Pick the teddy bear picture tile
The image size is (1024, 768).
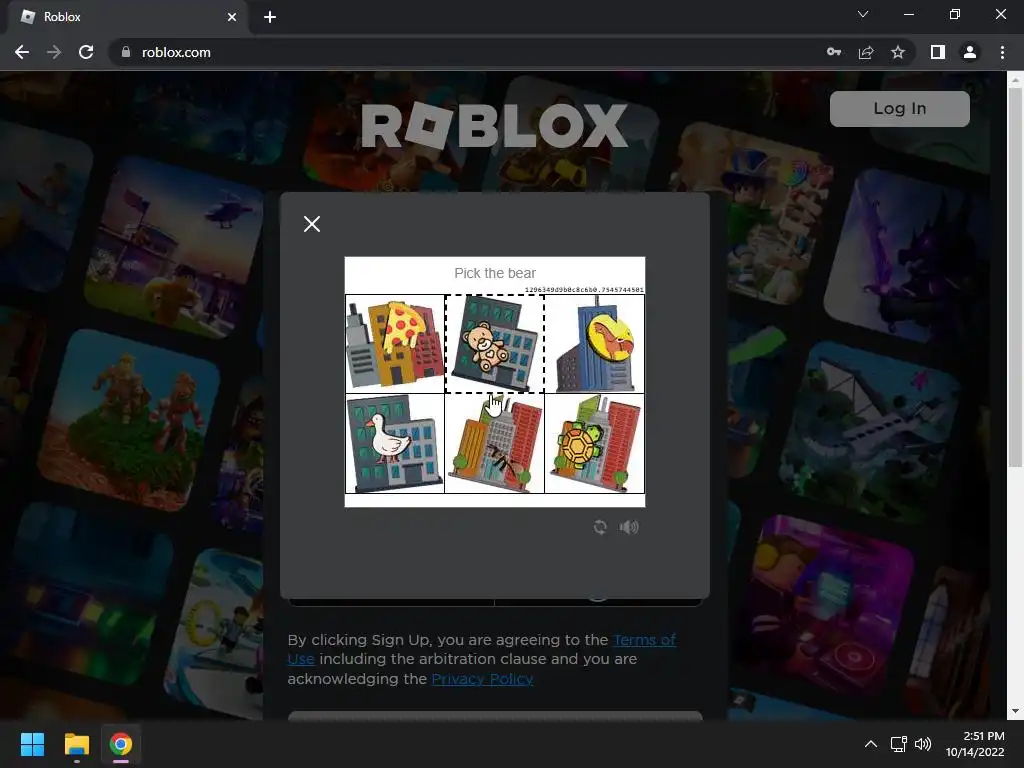(494, 344)
